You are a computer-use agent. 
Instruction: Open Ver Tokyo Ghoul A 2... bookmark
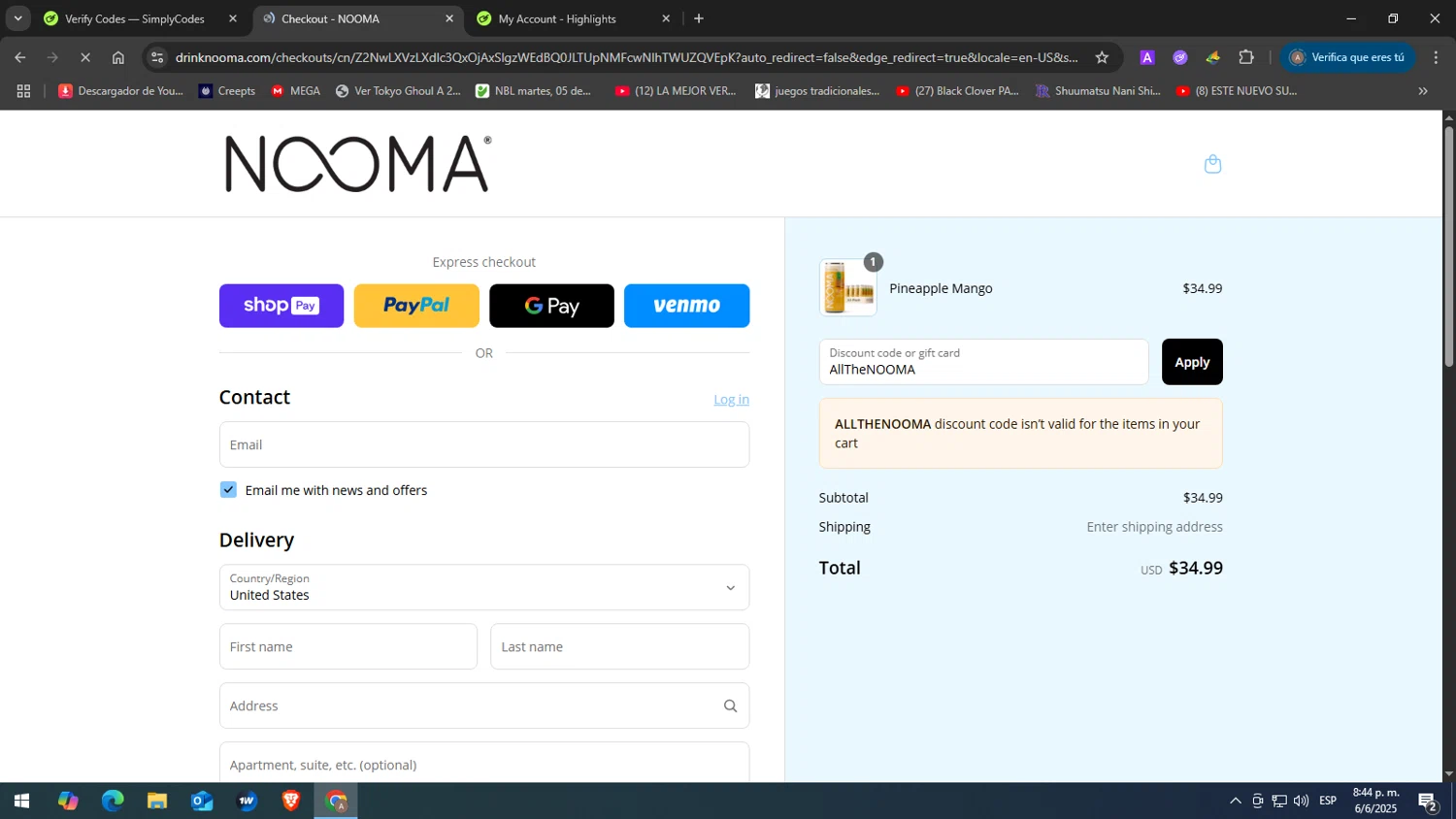tap(398, 91)
